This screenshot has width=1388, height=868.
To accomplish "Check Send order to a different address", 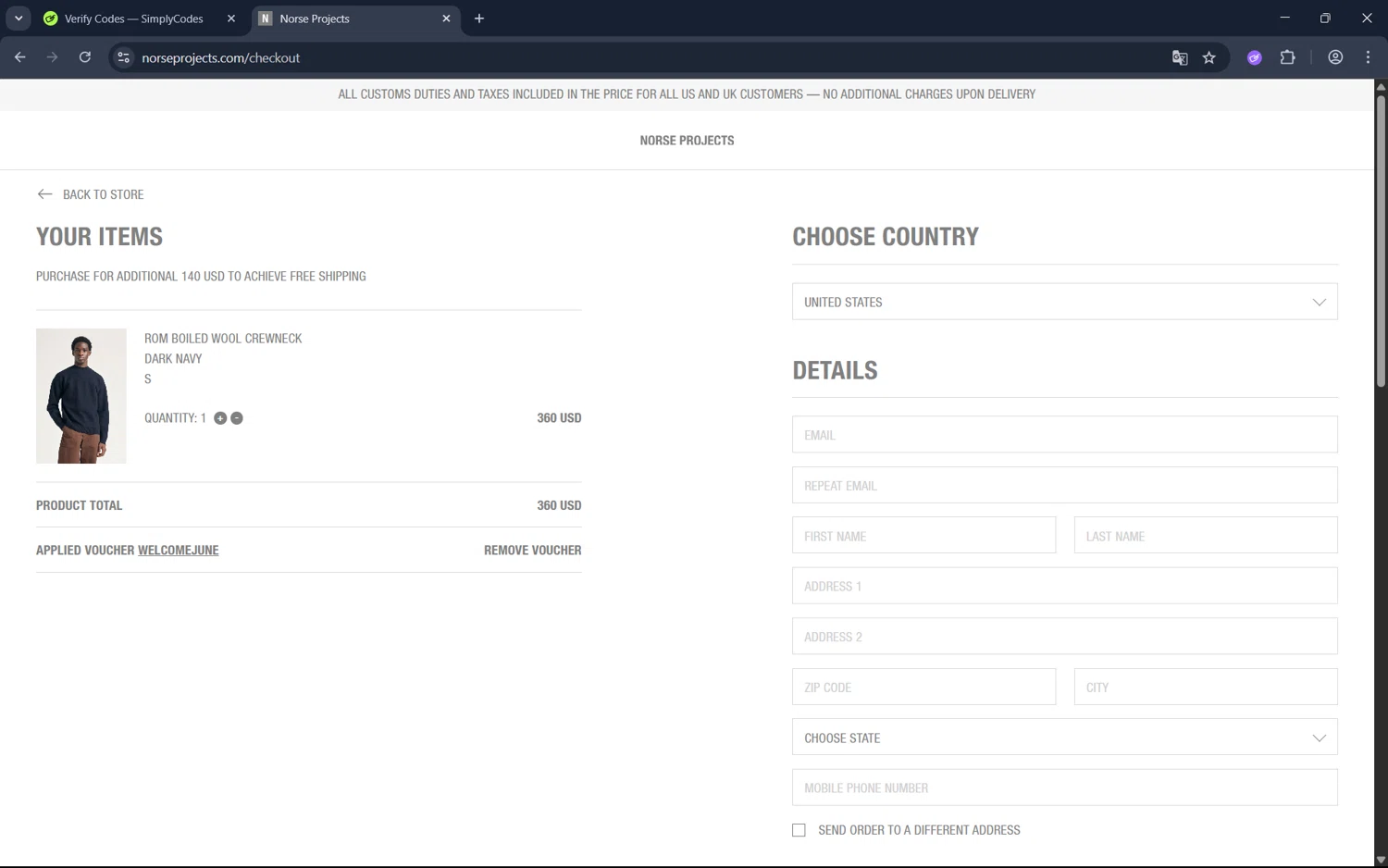I will [x=799, y=830].
